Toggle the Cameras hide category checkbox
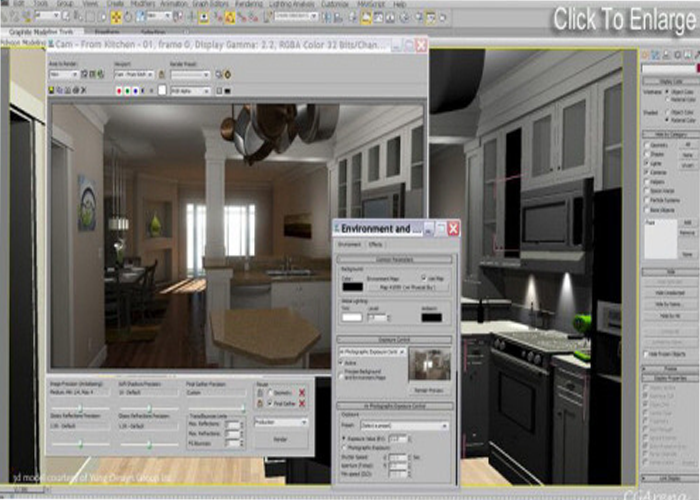 [646, 172]
